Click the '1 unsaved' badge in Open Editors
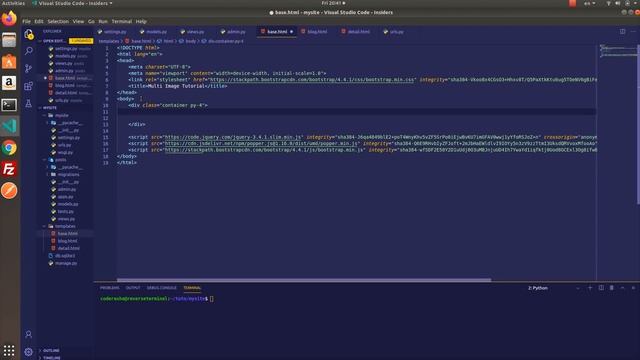This screenshot has height=360, width=640. coord(81,41)
